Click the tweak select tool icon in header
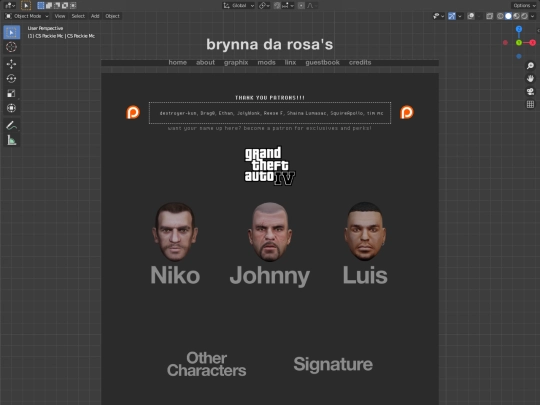 click(x=26, y=5)
